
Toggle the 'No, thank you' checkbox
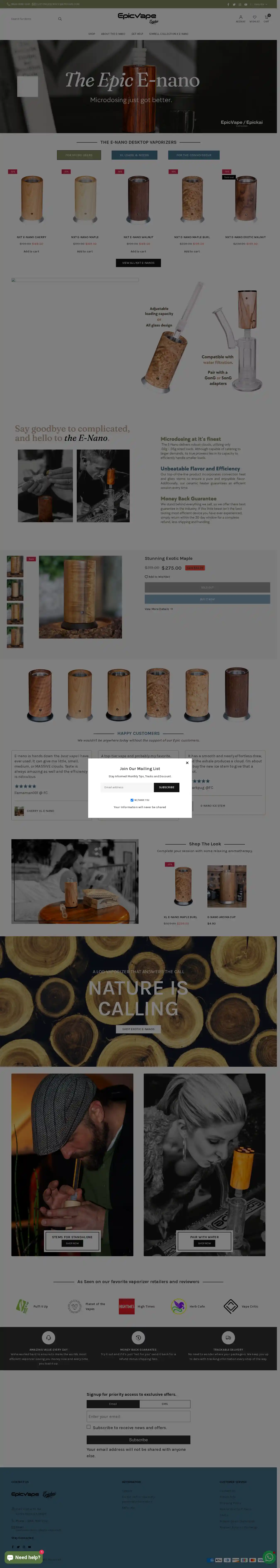point(132,800)
